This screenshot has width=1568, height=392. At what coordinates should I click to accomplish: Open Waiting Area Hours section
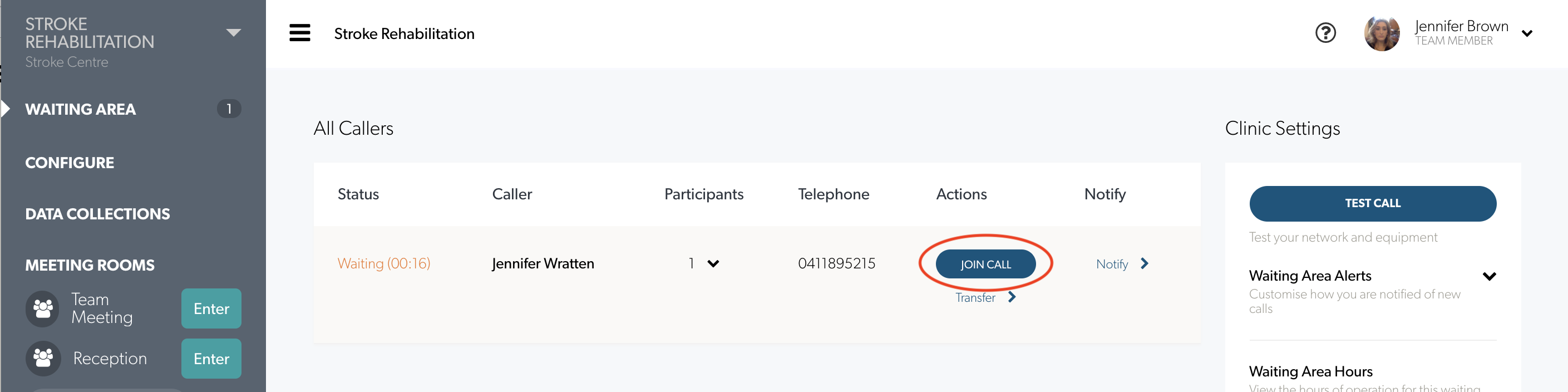coord(1310,371)
